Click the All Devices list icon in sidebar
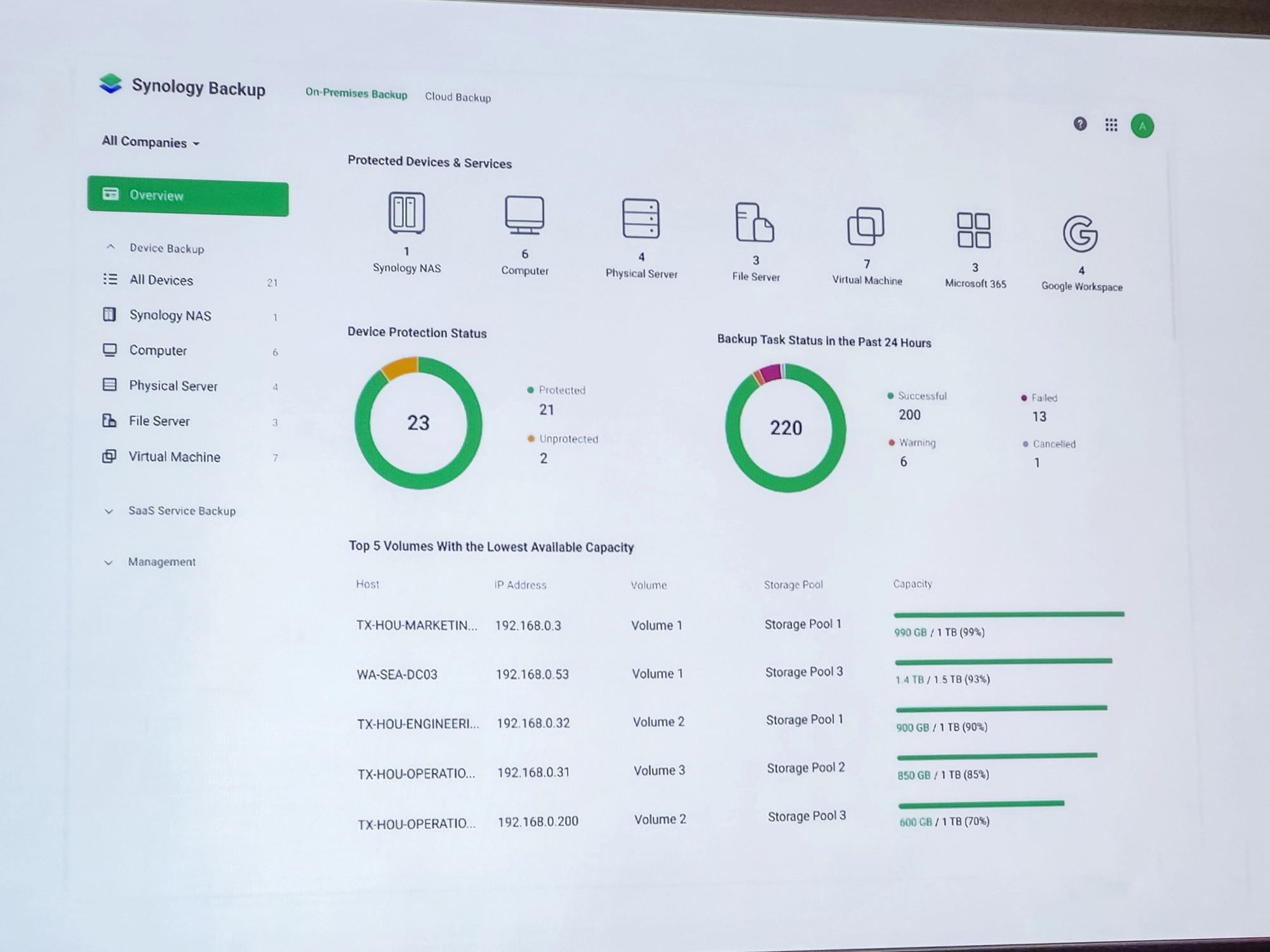This screenshot has height=952, width=1270. pyautogui.click(x=110, y=279)
